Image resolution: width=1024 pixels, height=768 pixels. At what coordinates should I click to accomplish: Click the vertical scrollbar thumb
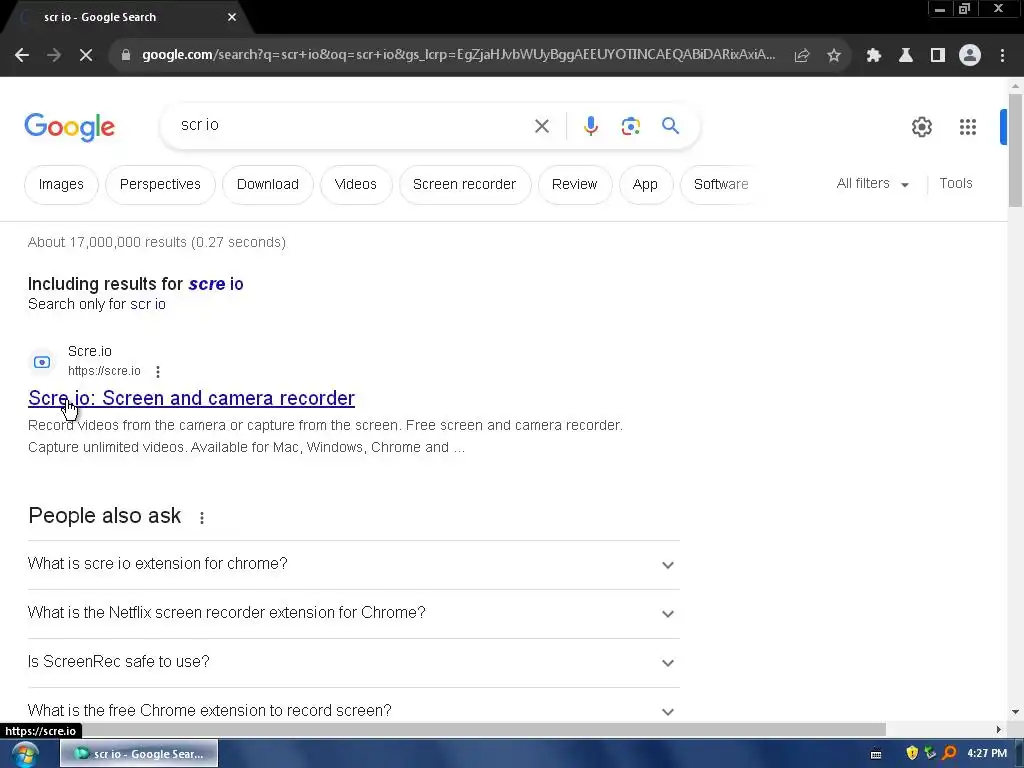pyautogui.click(x=1015, y=150)
